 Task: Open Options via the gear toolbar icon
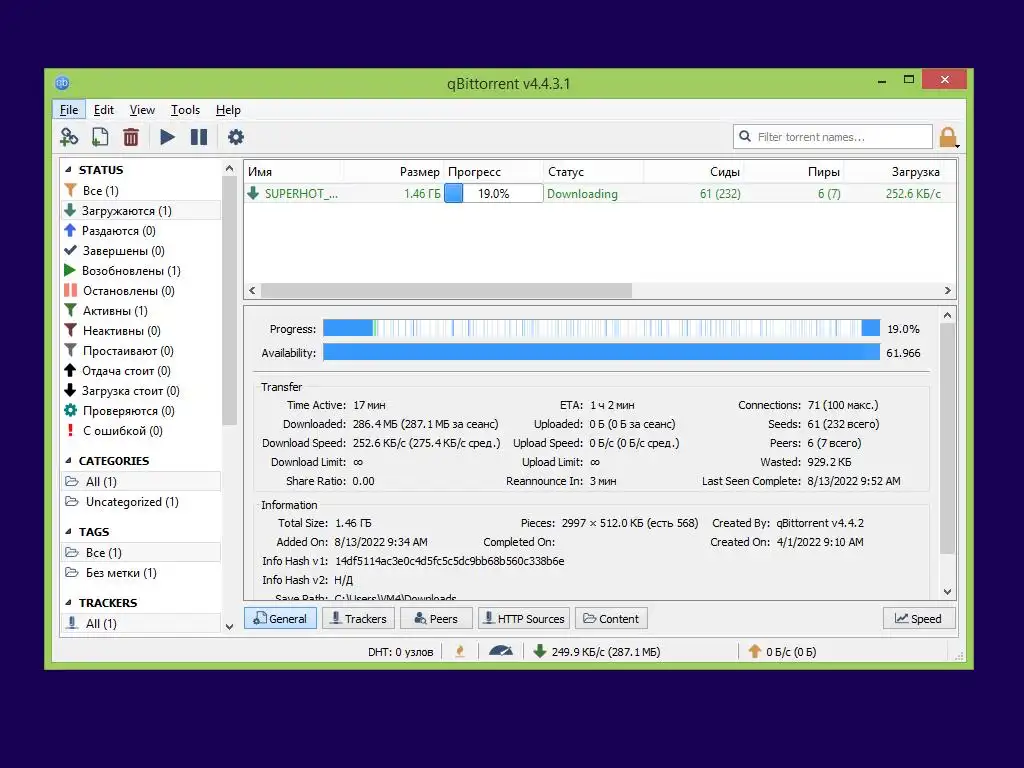236,137
